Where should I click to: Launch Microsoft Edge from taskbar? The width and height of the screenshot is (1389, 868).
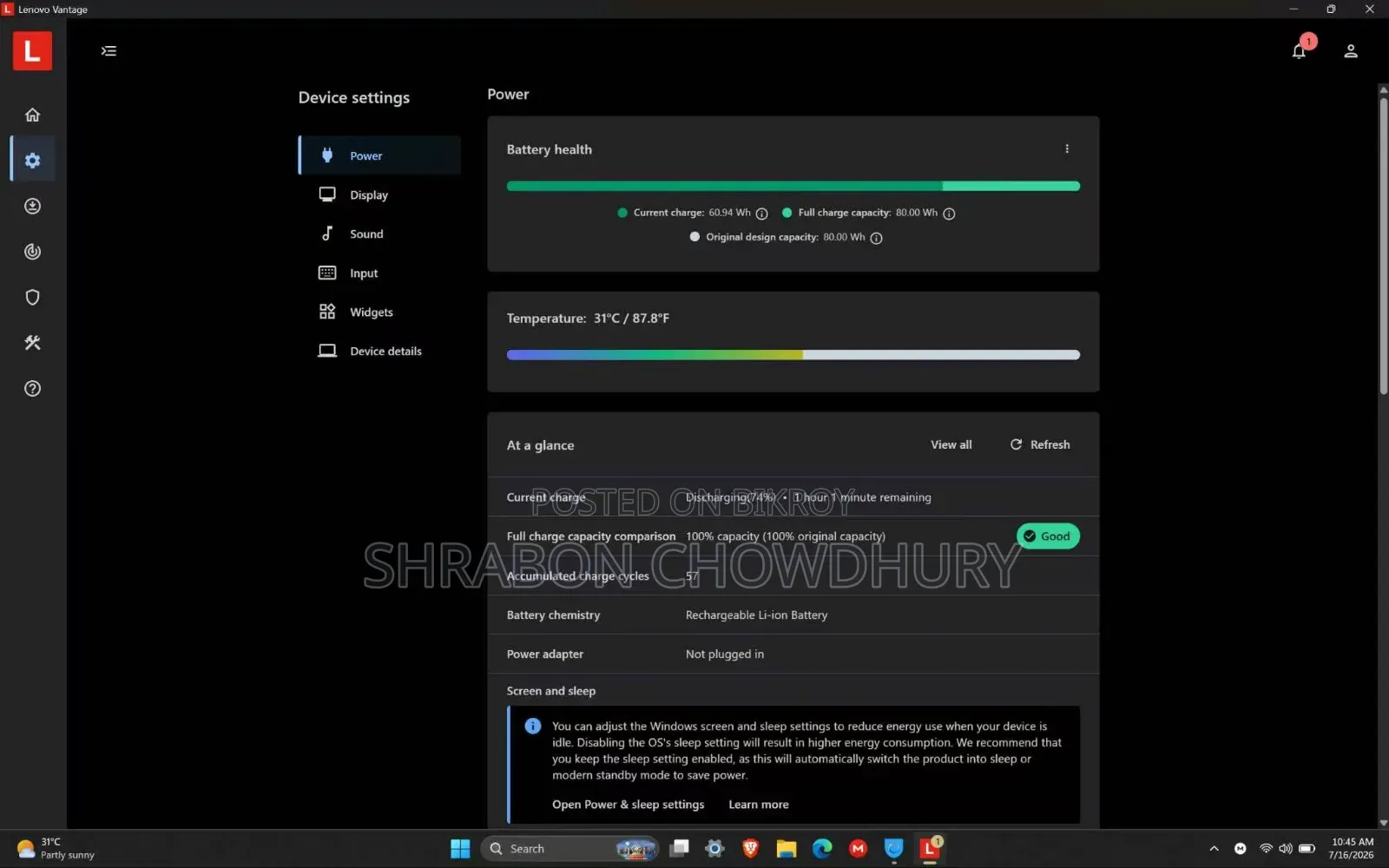822,848
